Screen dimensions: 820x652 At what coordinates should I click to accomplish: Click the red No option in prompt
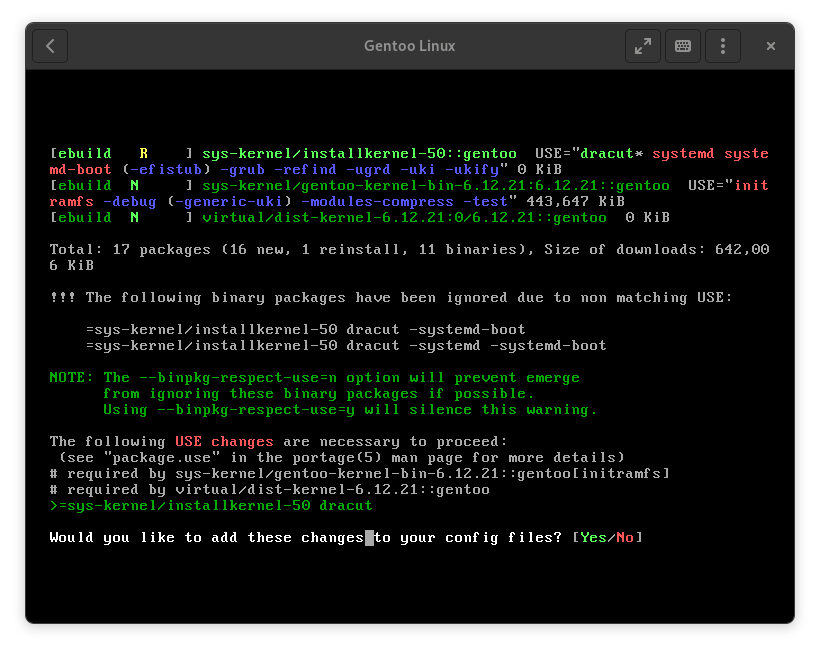tap(625, 537)
